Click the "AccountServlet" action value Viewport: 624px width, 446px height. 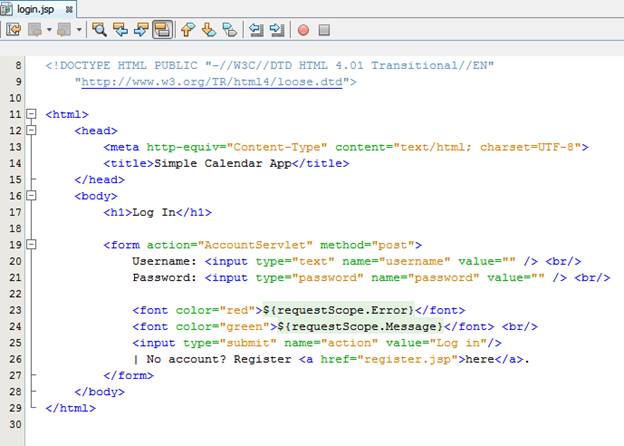[x=255, y=245]
